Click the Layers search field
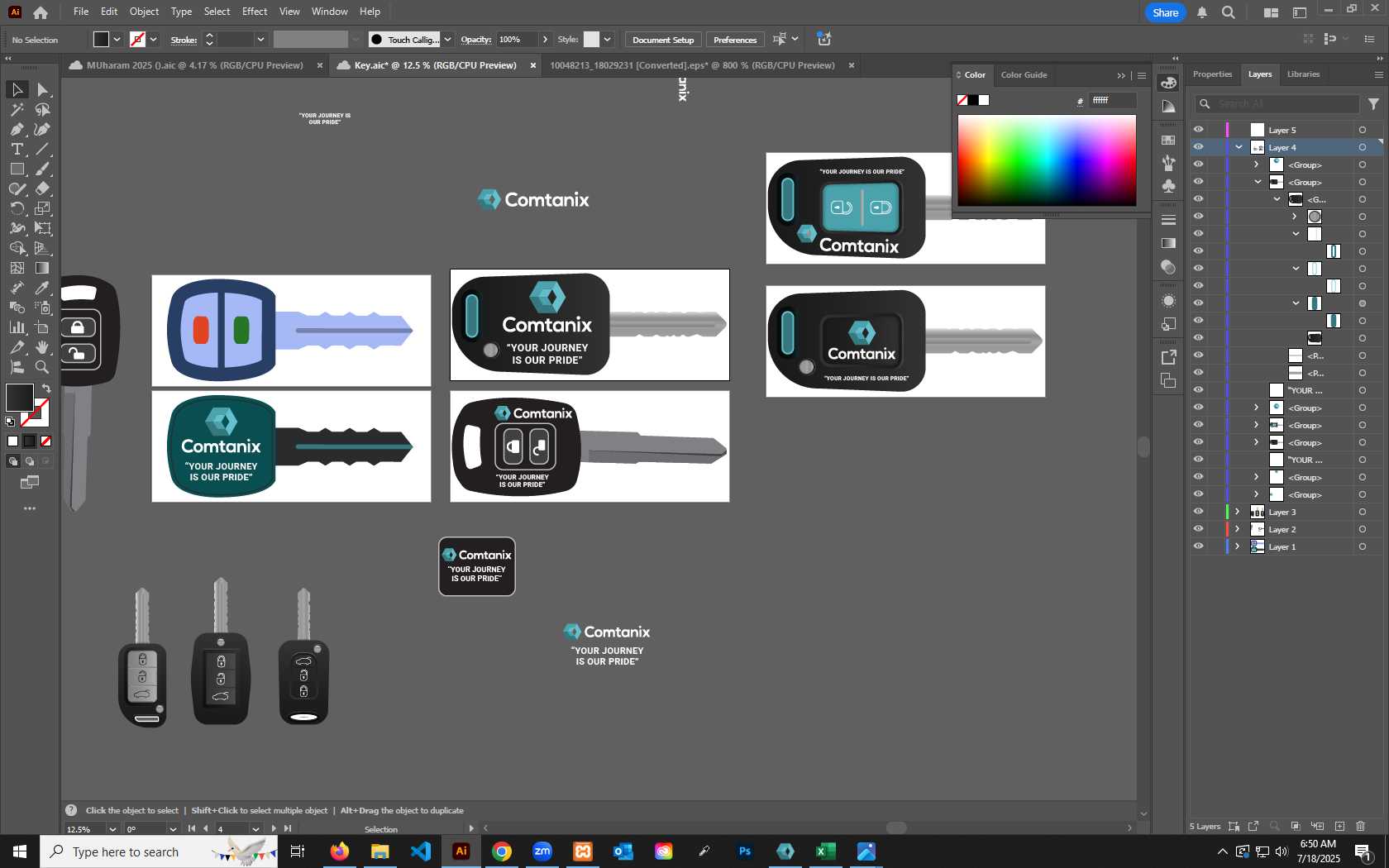 click(x=1277, y=104)
